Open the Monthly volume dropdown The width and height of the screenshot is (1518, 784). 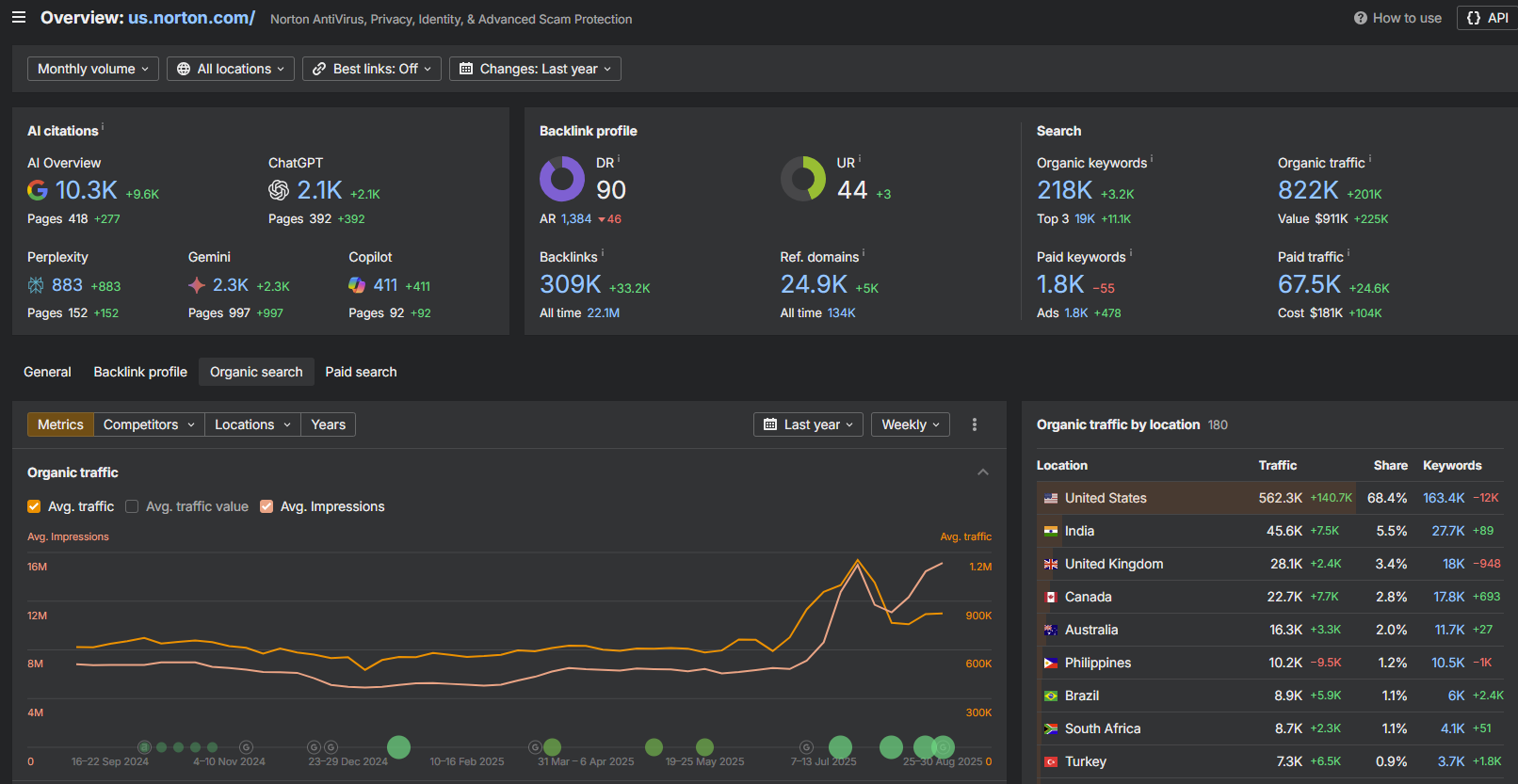[x=93, y=69]
